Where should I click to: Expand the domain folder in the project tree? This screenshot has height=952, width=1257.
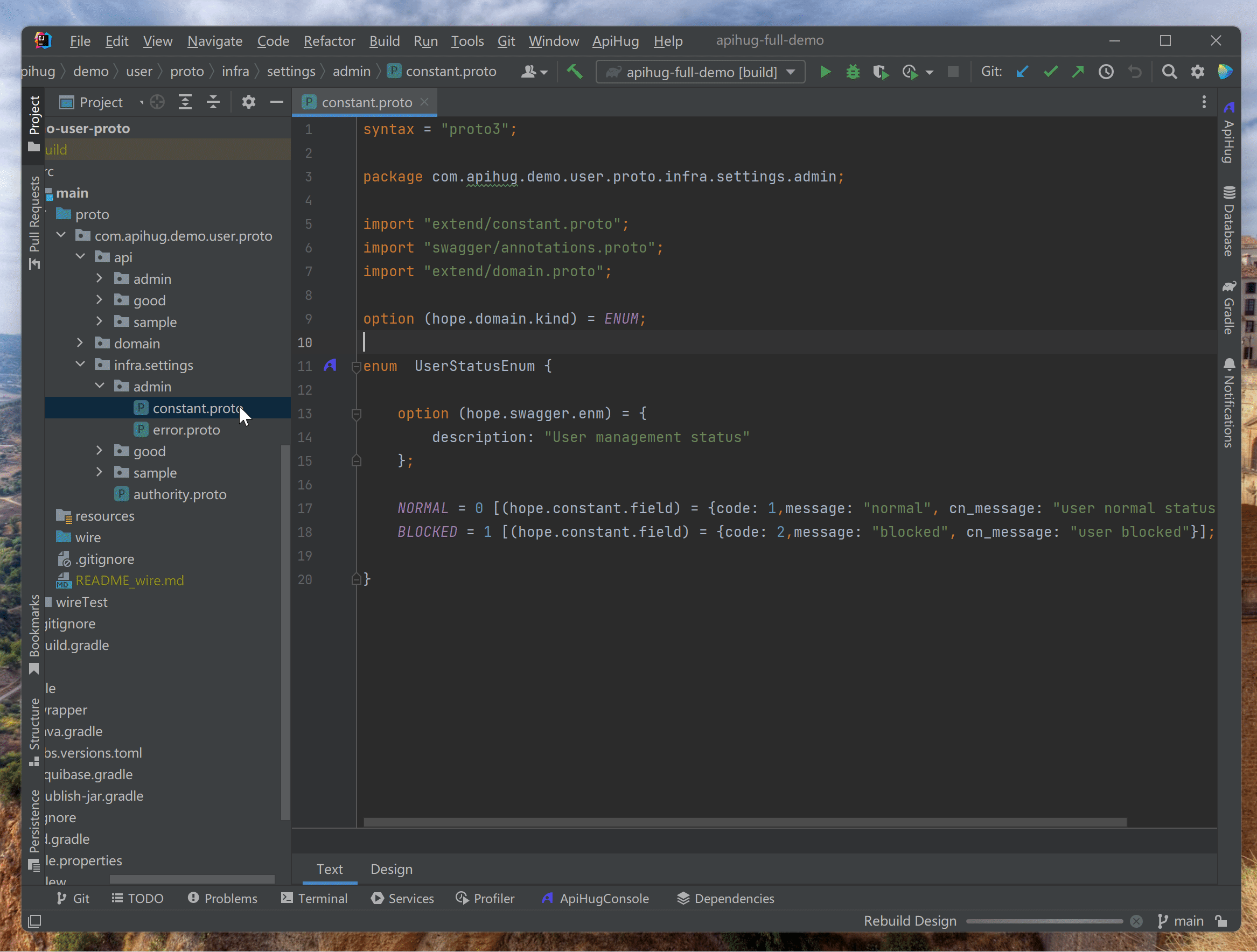point(80,343)
